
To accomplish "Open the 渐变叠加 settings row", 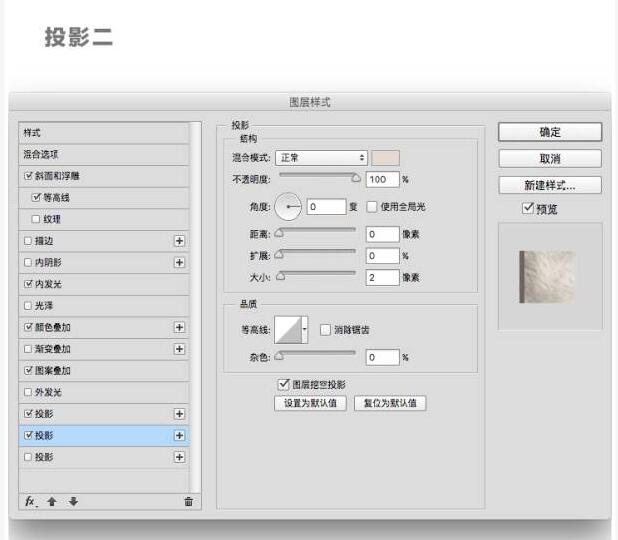I will (x=104, y=349).
